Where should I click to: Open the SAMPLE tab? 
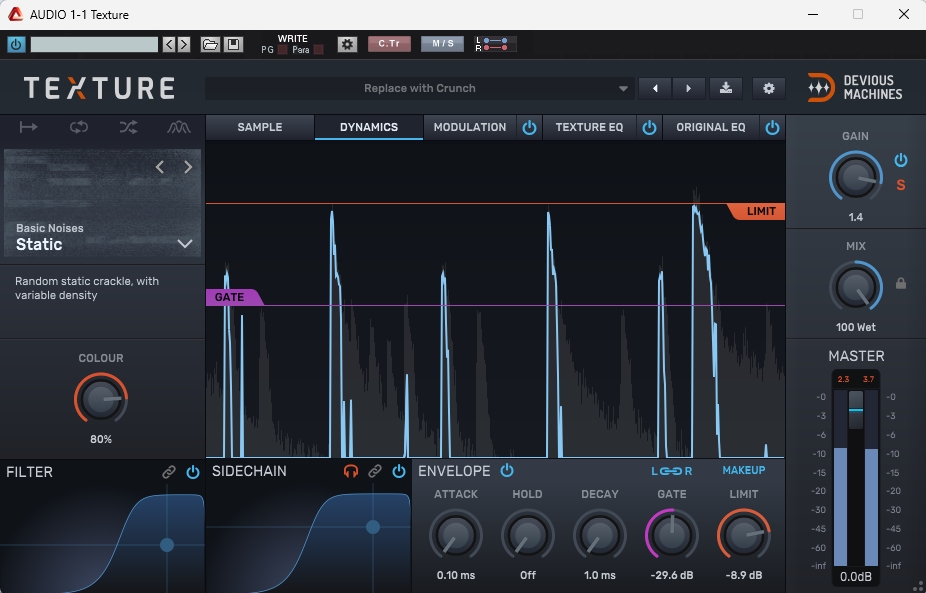pyautogui.click(x=260, y=128)
